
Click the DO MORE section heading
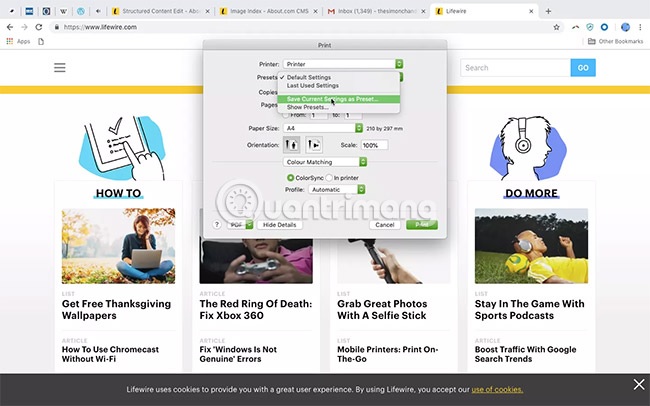tap(531, 193)
